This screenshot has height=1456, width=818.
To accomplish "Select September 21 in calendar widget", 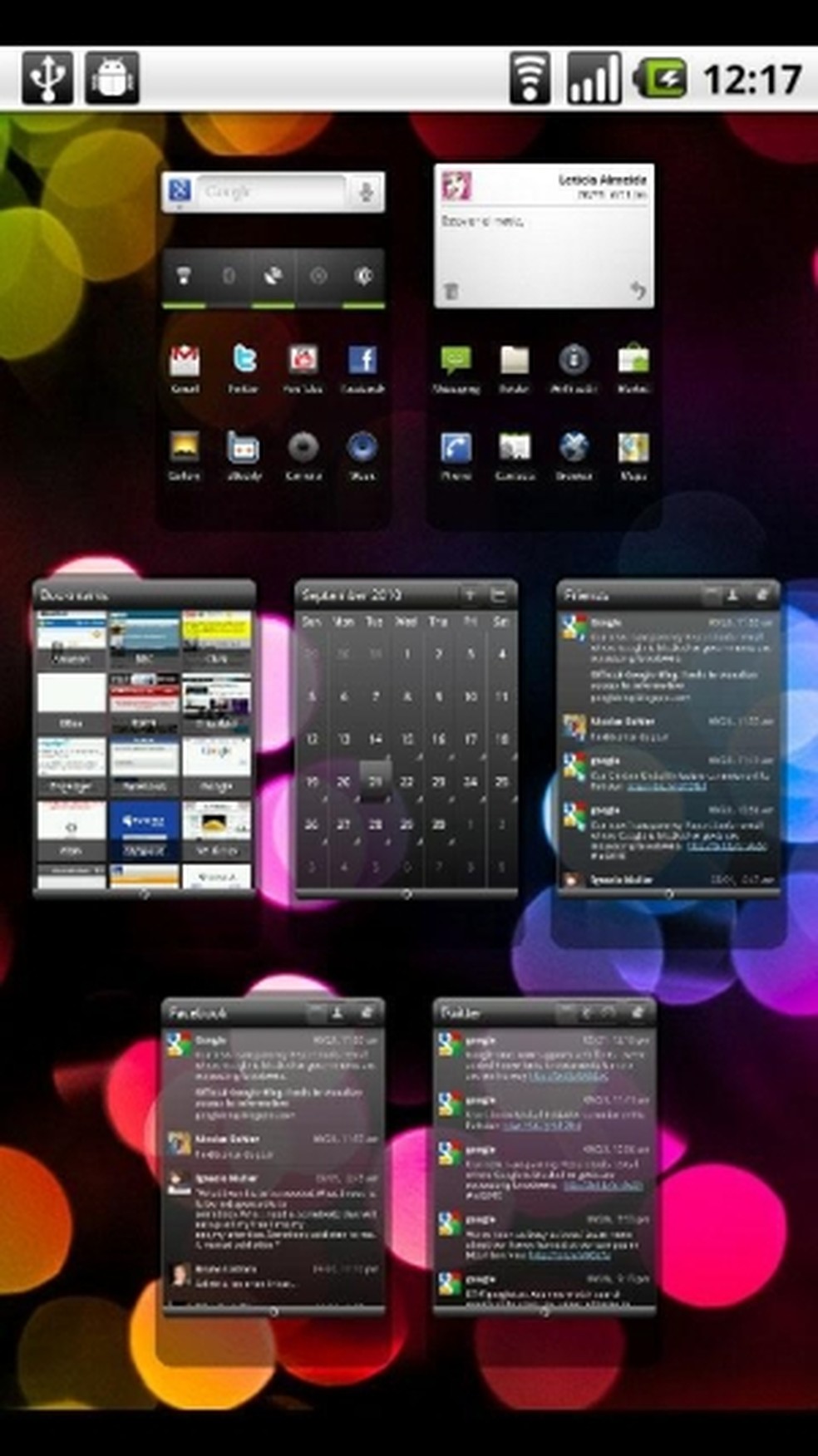I will pyautogui.click(x=375, y=781).
